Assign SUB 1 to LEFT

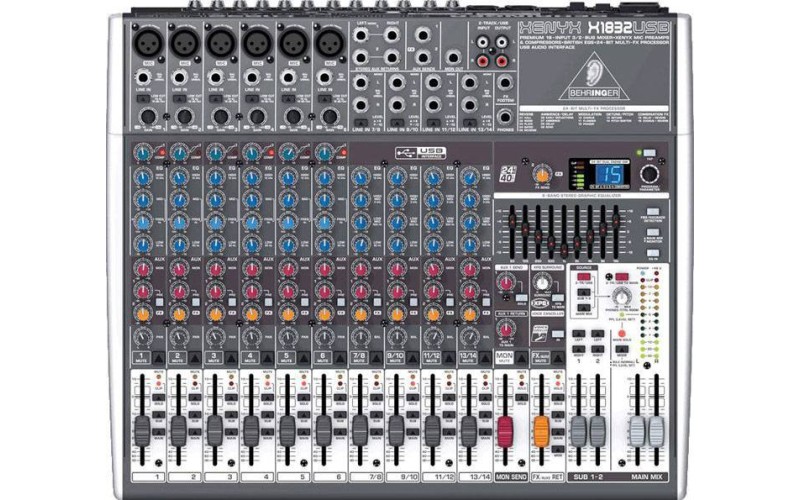pos(578,334)
